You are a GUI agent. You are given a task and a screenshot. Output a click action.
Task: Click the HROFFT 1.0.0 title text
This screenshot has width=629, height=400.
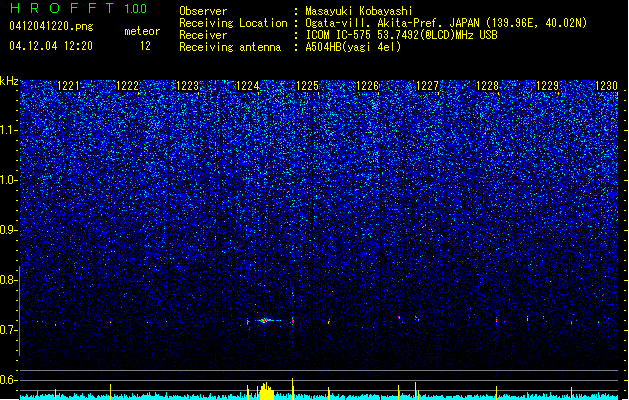79,8
